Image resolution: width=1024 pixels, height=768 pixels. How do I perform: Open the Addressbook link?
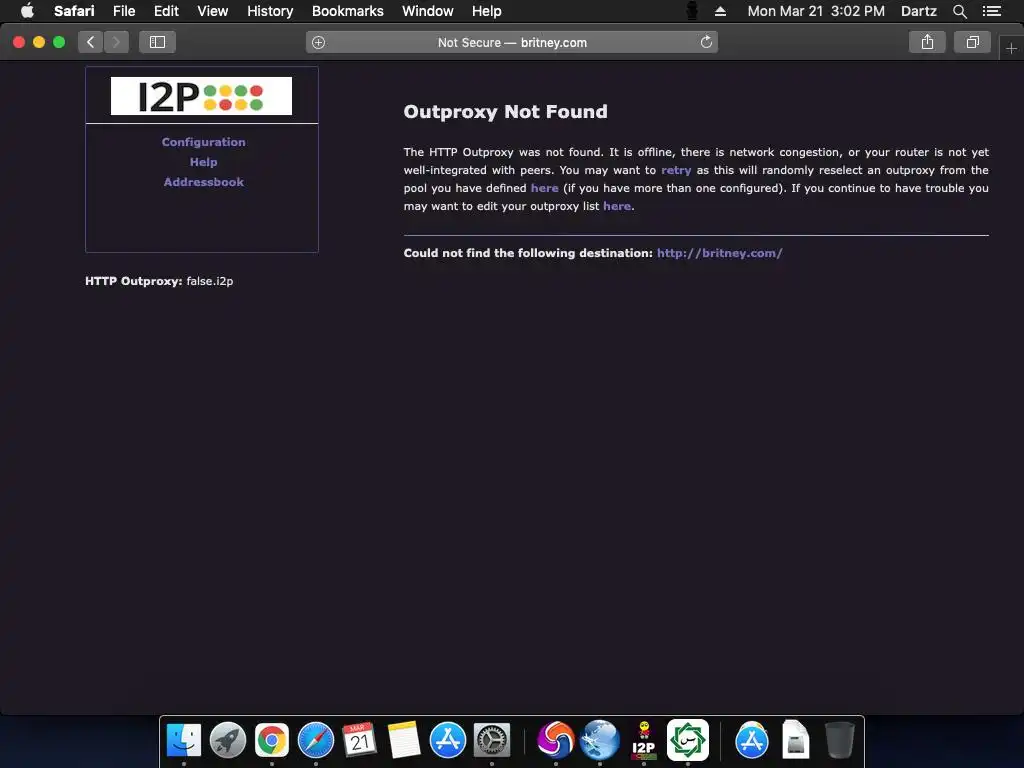tap(204, 182)
